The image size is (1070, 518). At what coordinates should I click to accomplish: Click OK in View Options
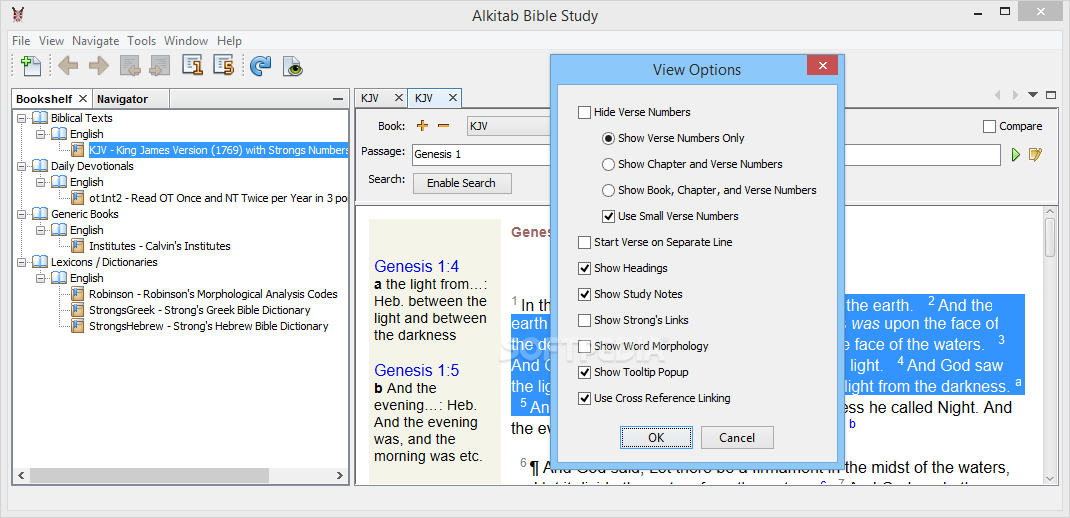point(656,437)
